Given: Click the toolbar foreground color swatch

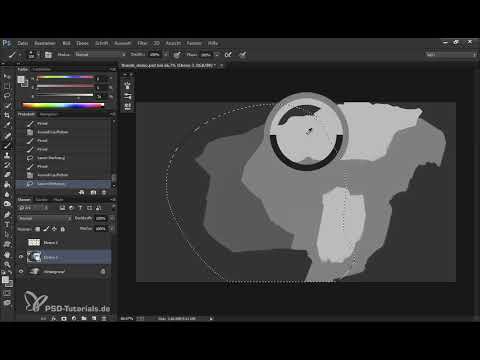Looking at the screenshot, I should click(5, 280).
